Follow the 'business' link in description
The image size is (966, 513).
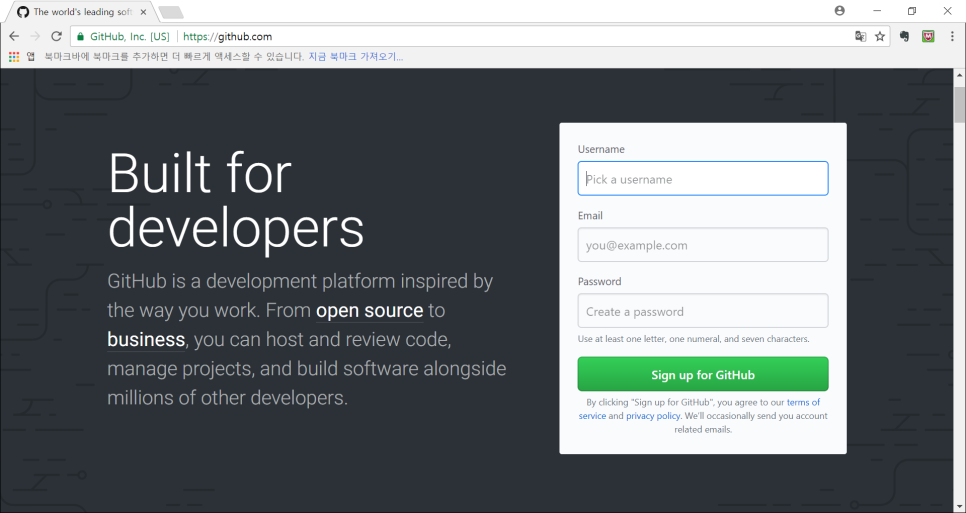pos(146,339)
